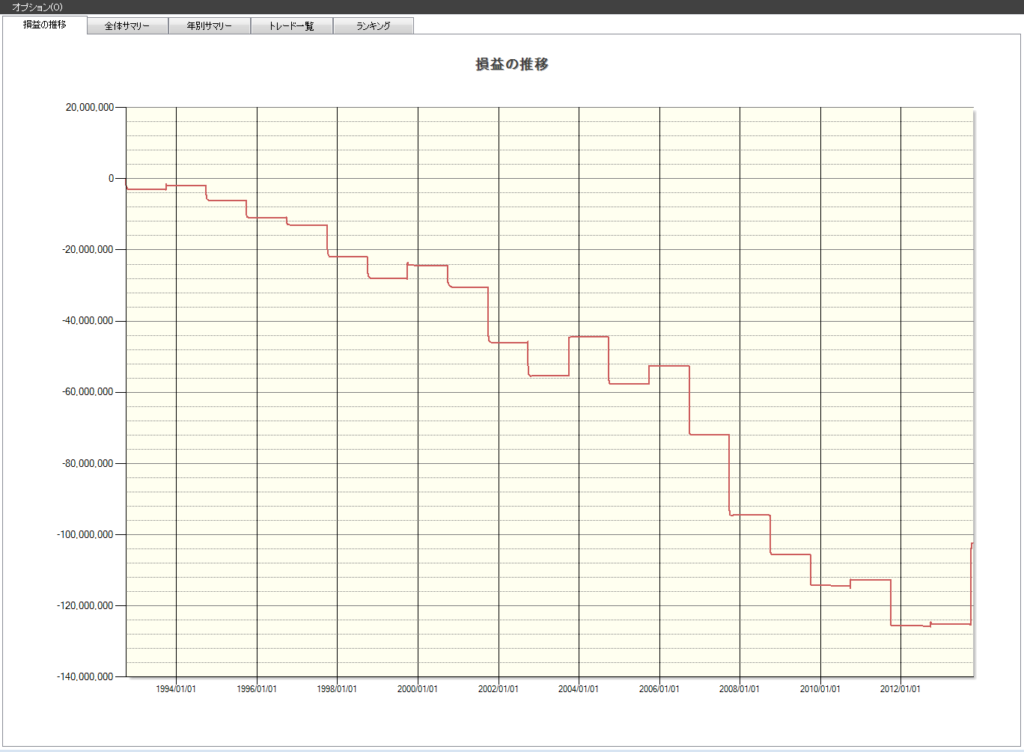Click the 2004/01/01 x-axis label

(x=578, y=689)
